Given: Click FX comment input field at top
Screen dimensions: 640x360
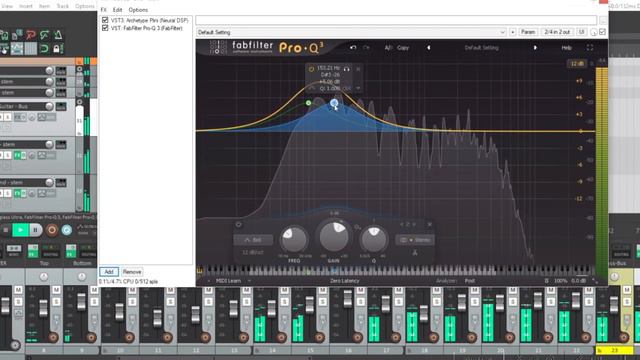Looking at the screenshot, I should (x=396, y=20).
